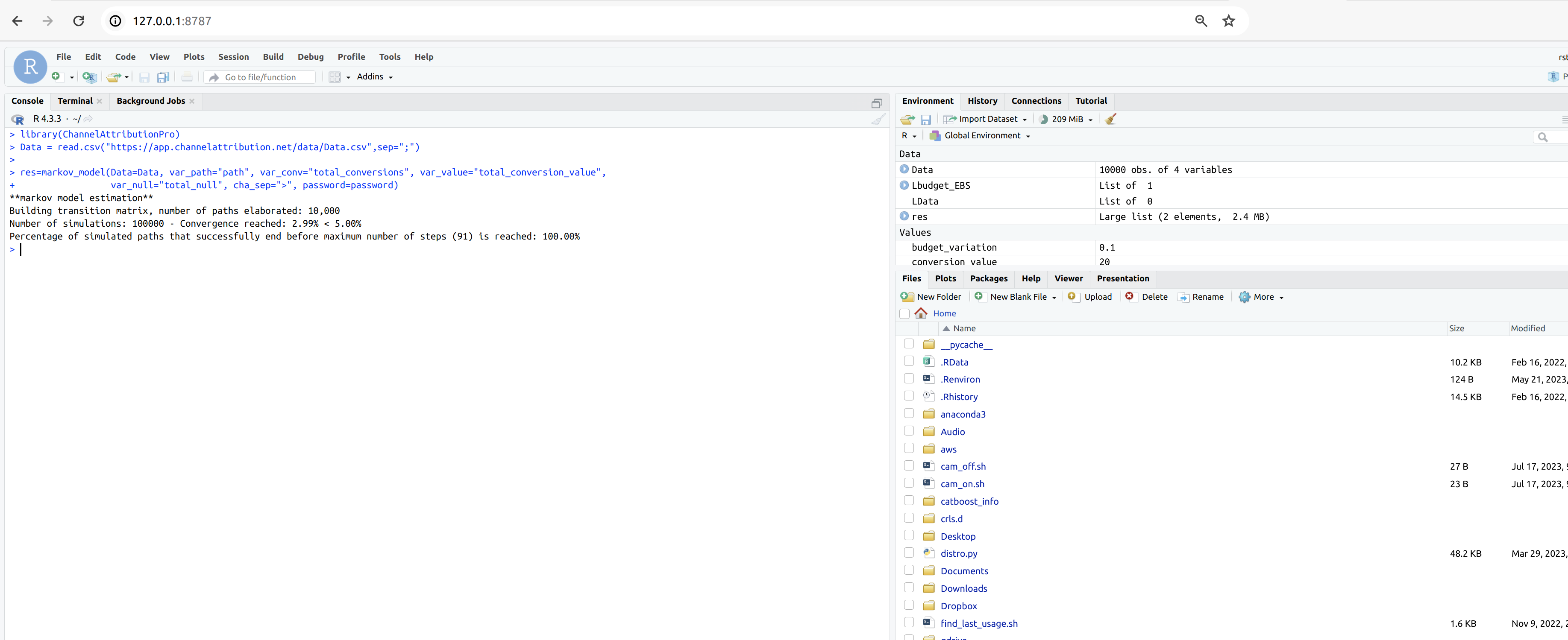Open the Session menu
This screenshot has width=1568, height=640.
coord(234,57)
